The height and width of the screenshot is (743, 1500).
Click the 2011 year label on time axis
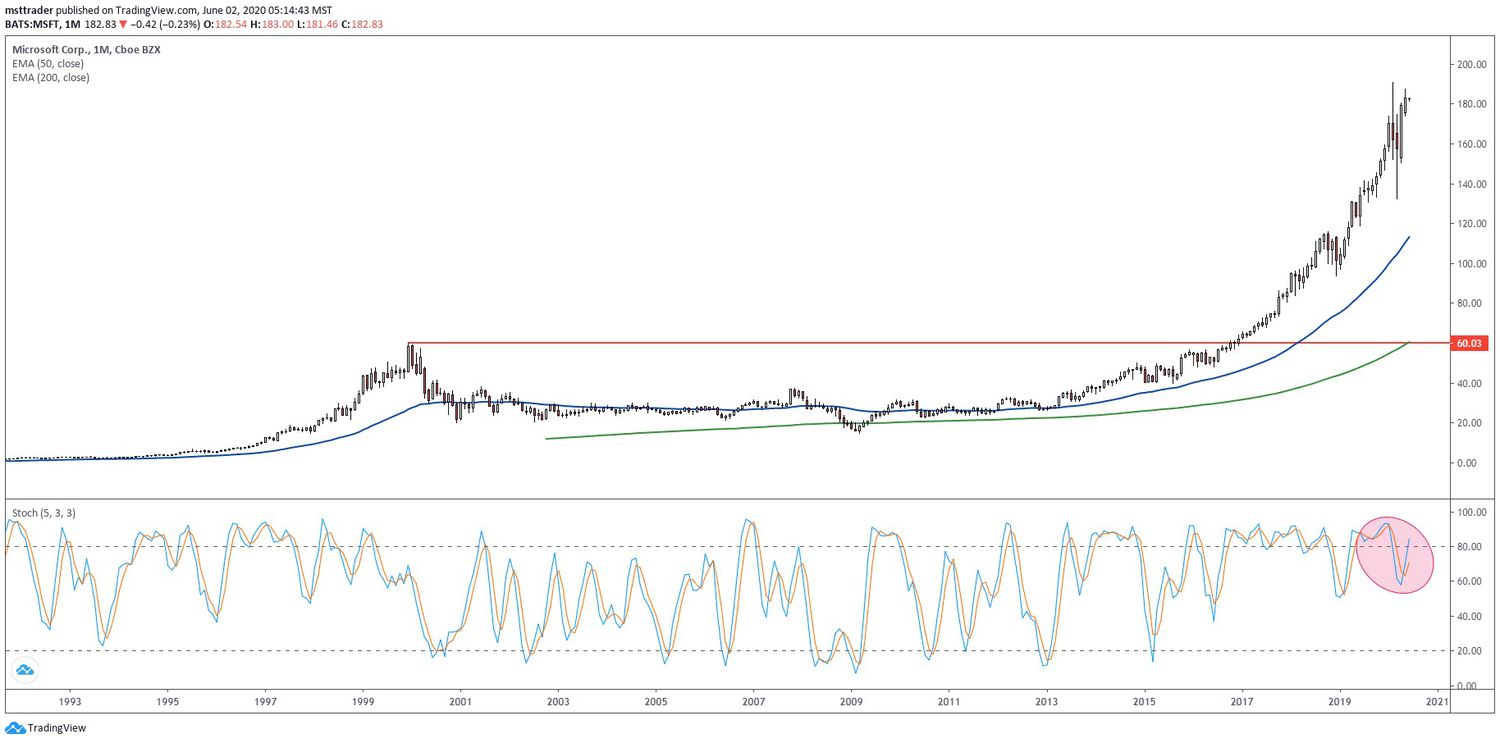coord(950,704)
